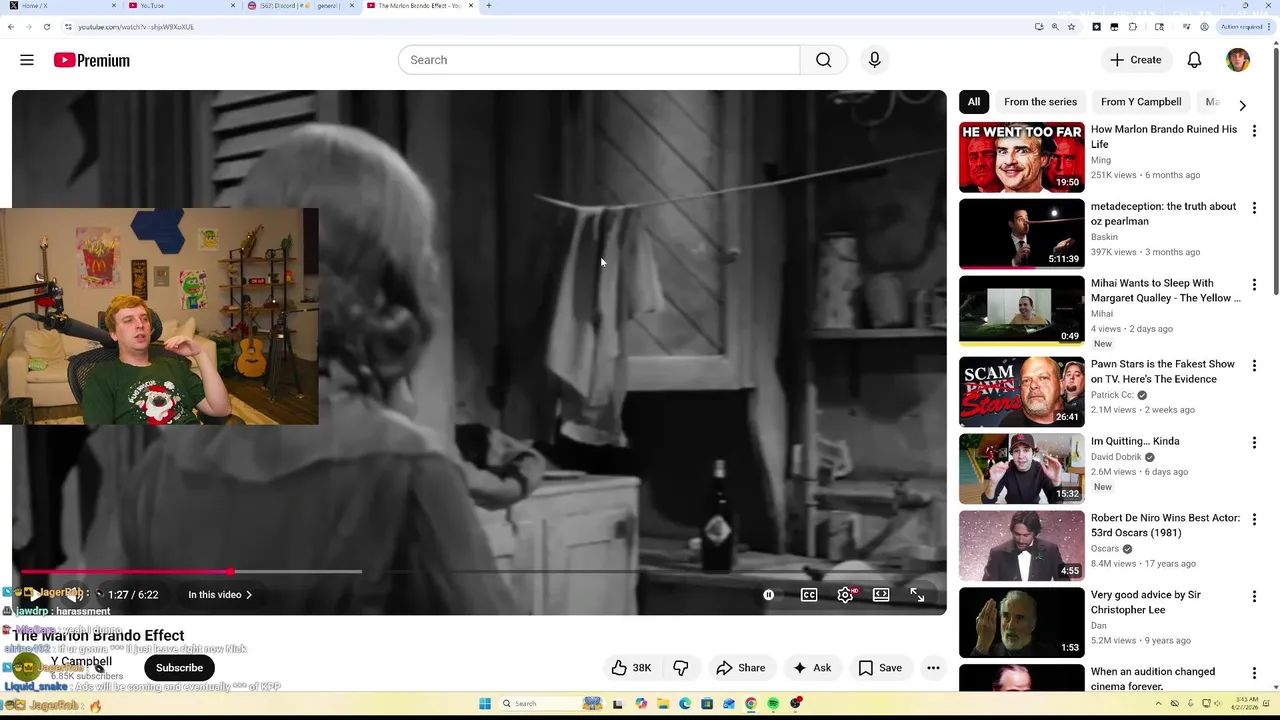Open player settings gear
The image size is (1280, 720).
click(x=846, y=595)
